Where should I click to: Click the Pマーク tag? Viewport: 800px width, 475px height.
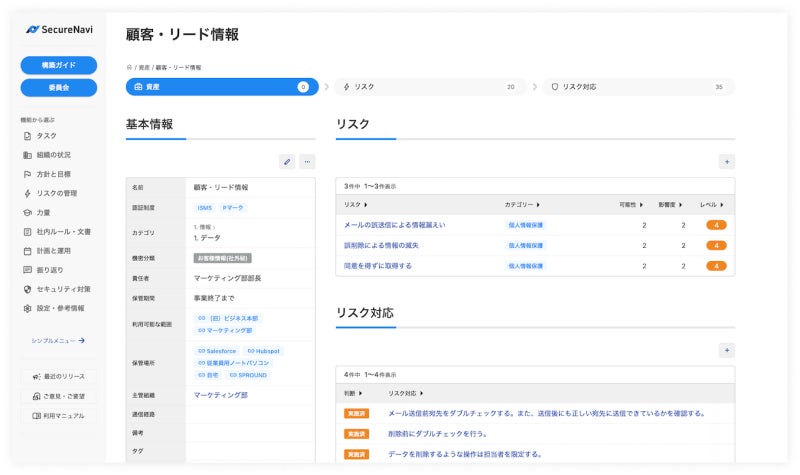pyautogui.click(x=233, y=208)
